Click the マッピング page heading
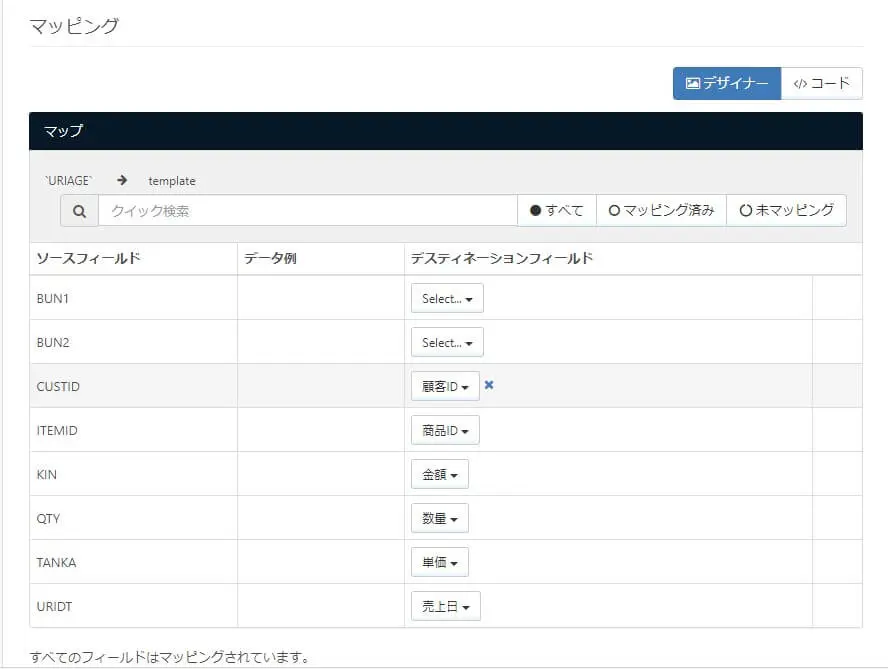Screen dimensions: 888x669 (74, 26)
